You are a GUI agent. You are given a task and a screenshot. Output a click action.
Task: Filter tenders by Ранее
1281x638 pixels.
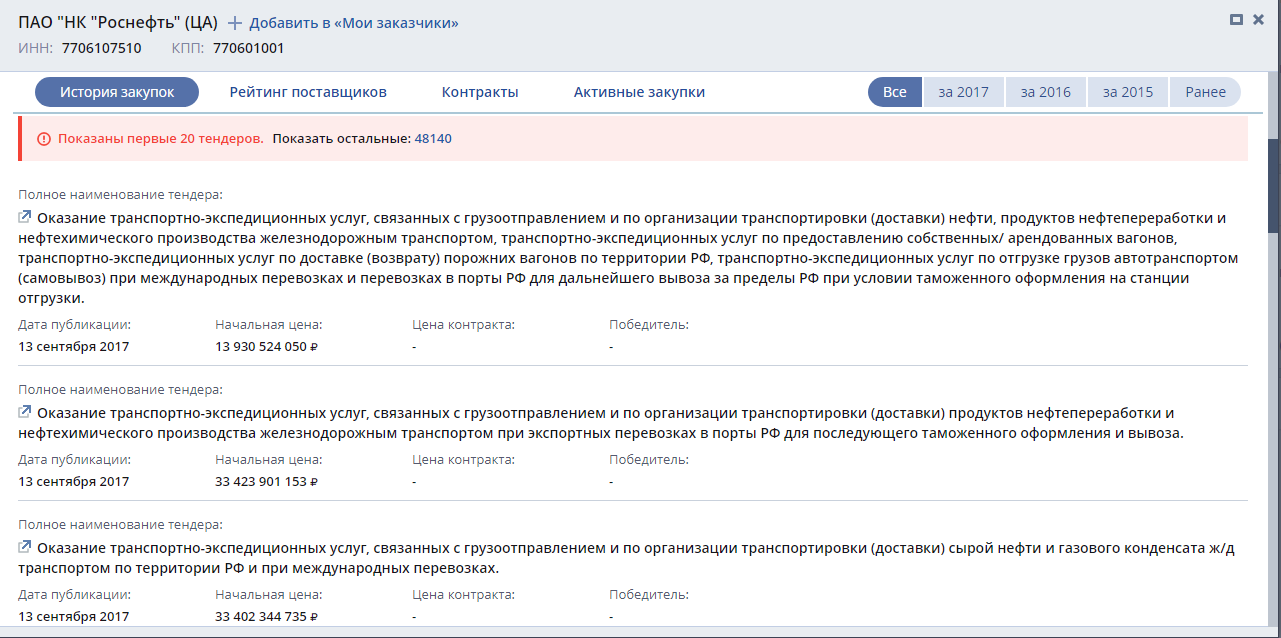(1205, 92)
